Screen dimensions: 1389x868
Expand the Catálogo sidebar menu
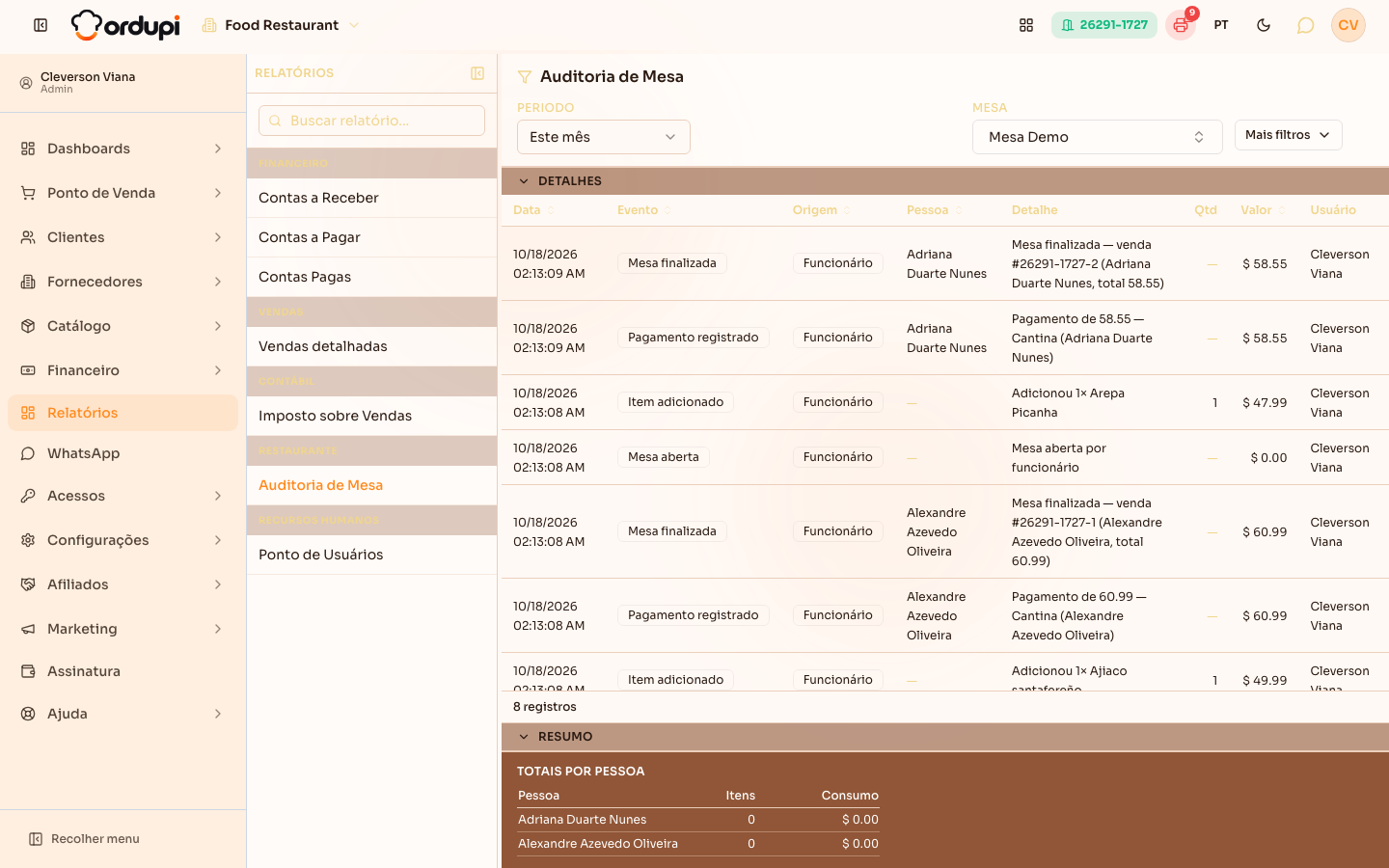tap(123, 326)
